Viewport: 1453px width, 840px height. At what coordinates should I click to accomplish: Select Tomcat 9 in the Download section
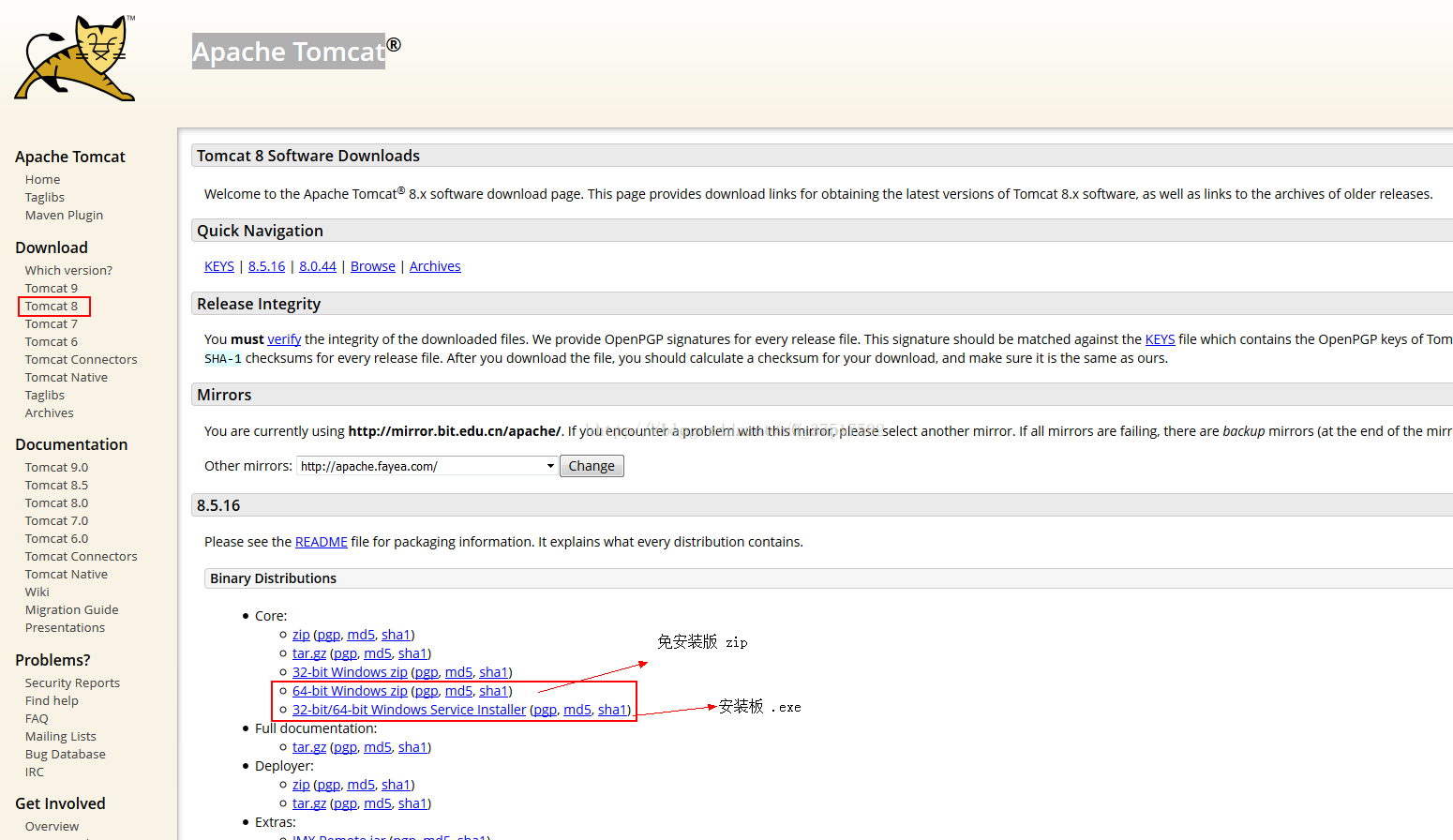(52, 288)
